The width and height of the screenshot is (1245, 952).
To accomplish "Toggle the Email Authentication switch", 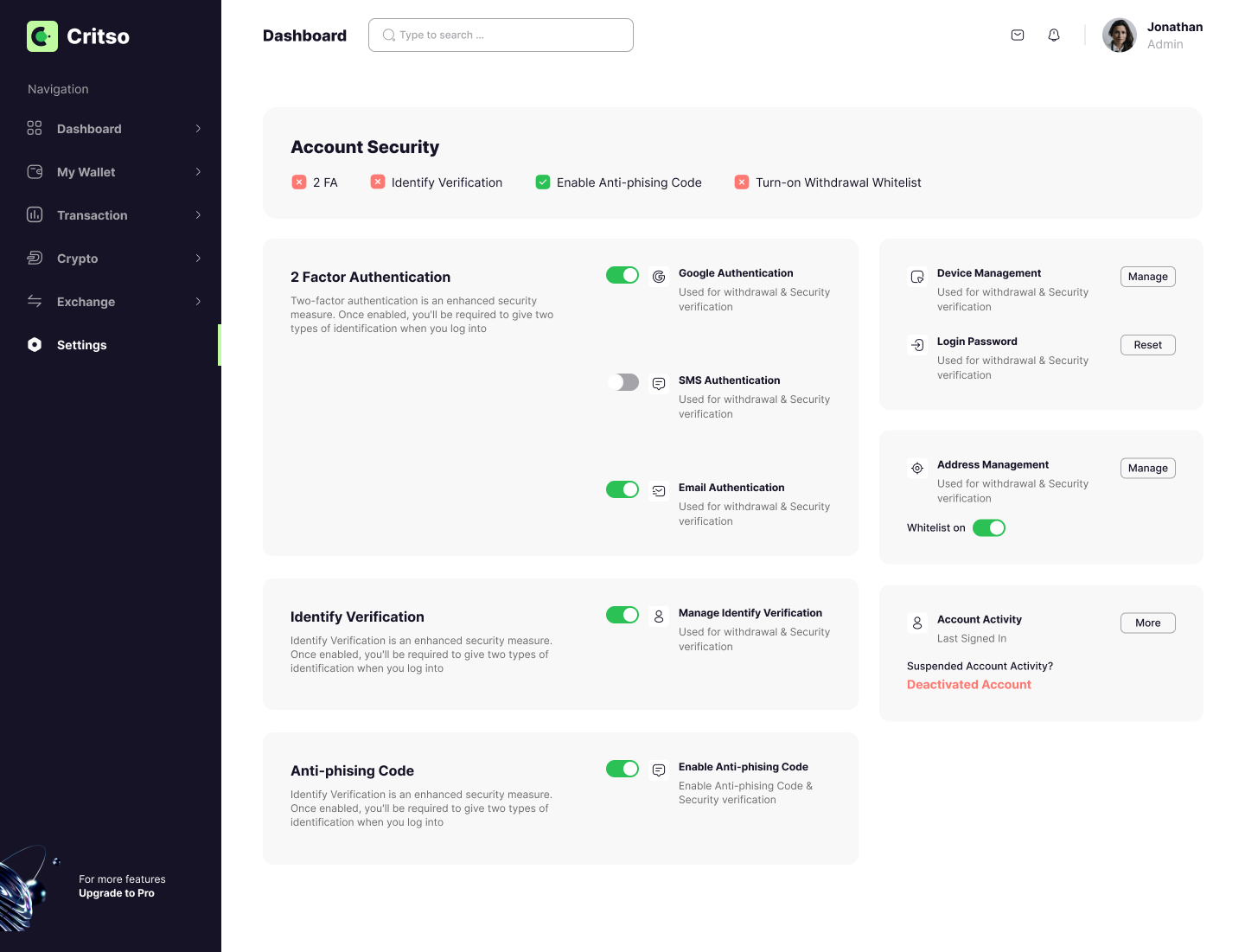I will tap(622, 489).
